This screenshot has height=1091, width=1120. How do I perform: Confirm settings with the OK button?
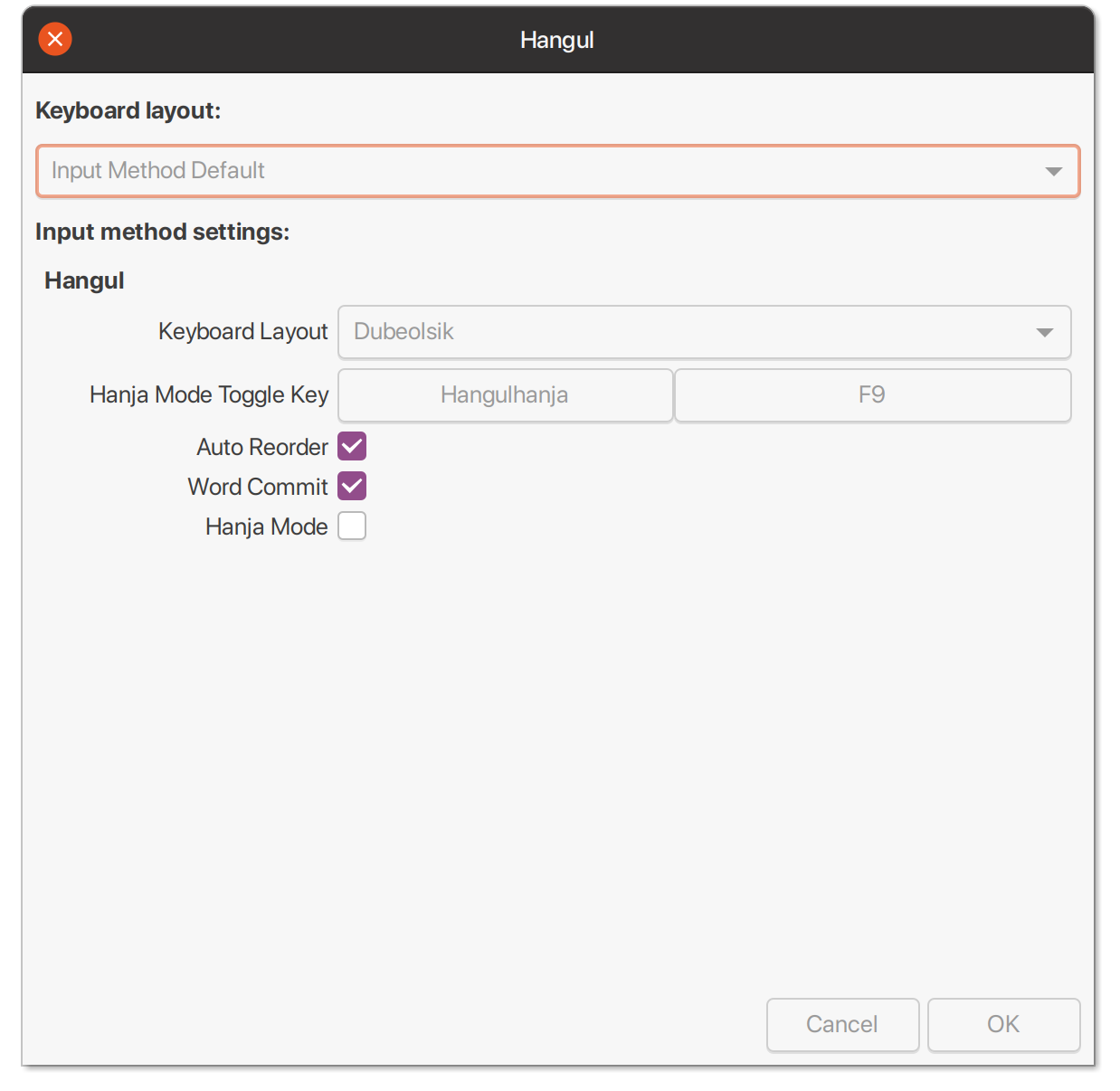[1003, 1024]
